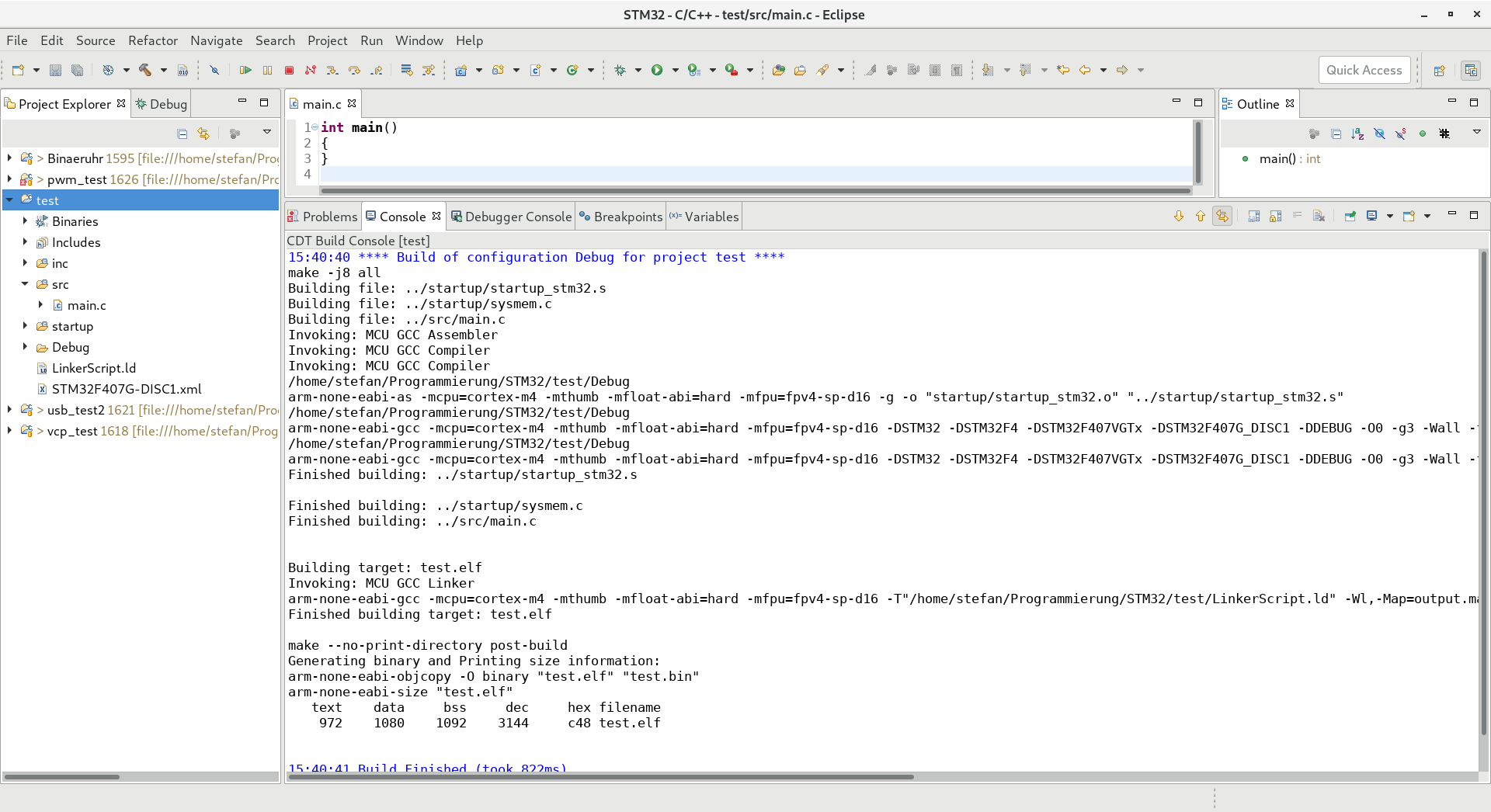Click the Skip All Breakpoints icon
Viewport: 1491px width, 812px height.
[214, 70]
